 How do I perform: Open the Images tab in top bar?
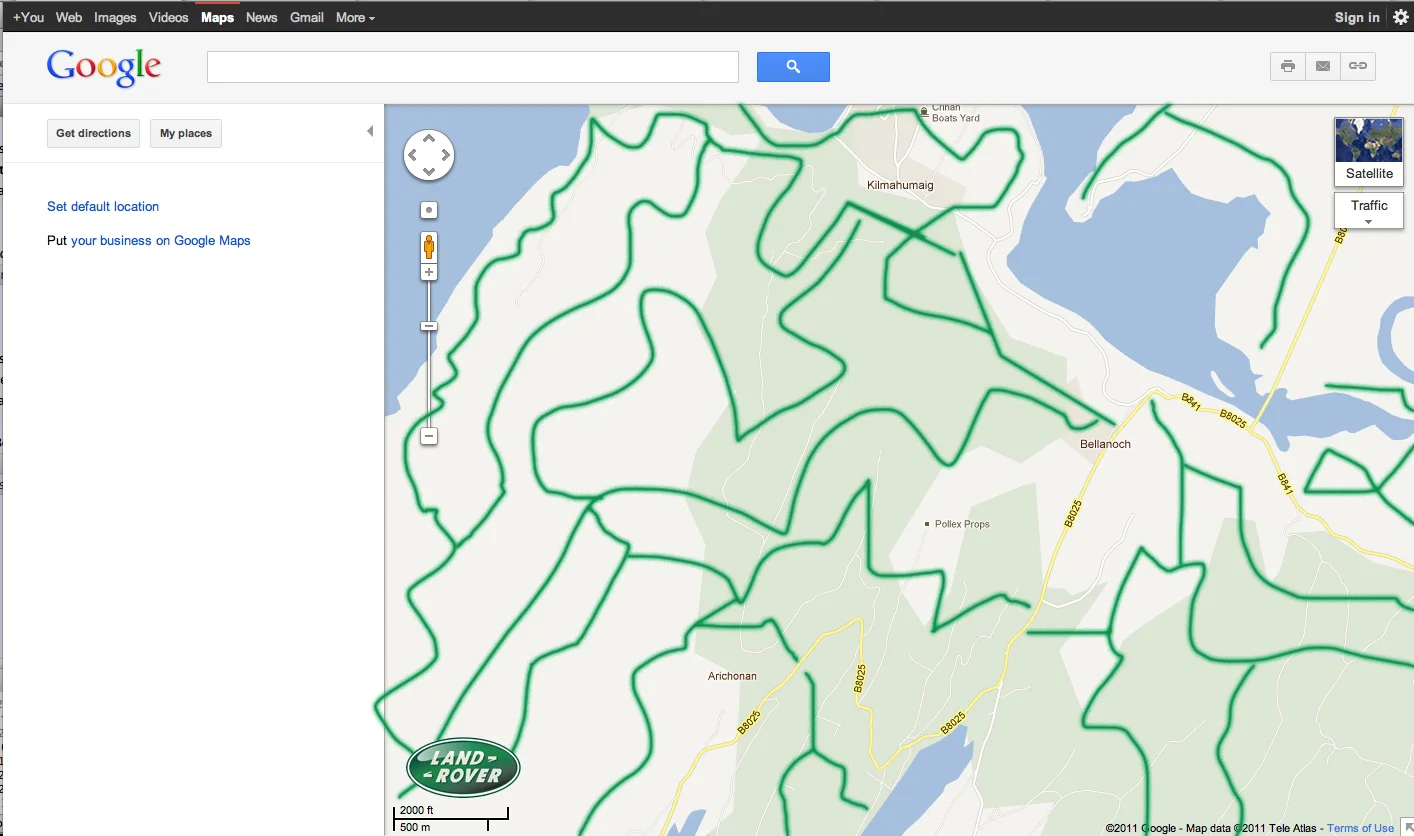pyautogui.click(x=115, y=17)
